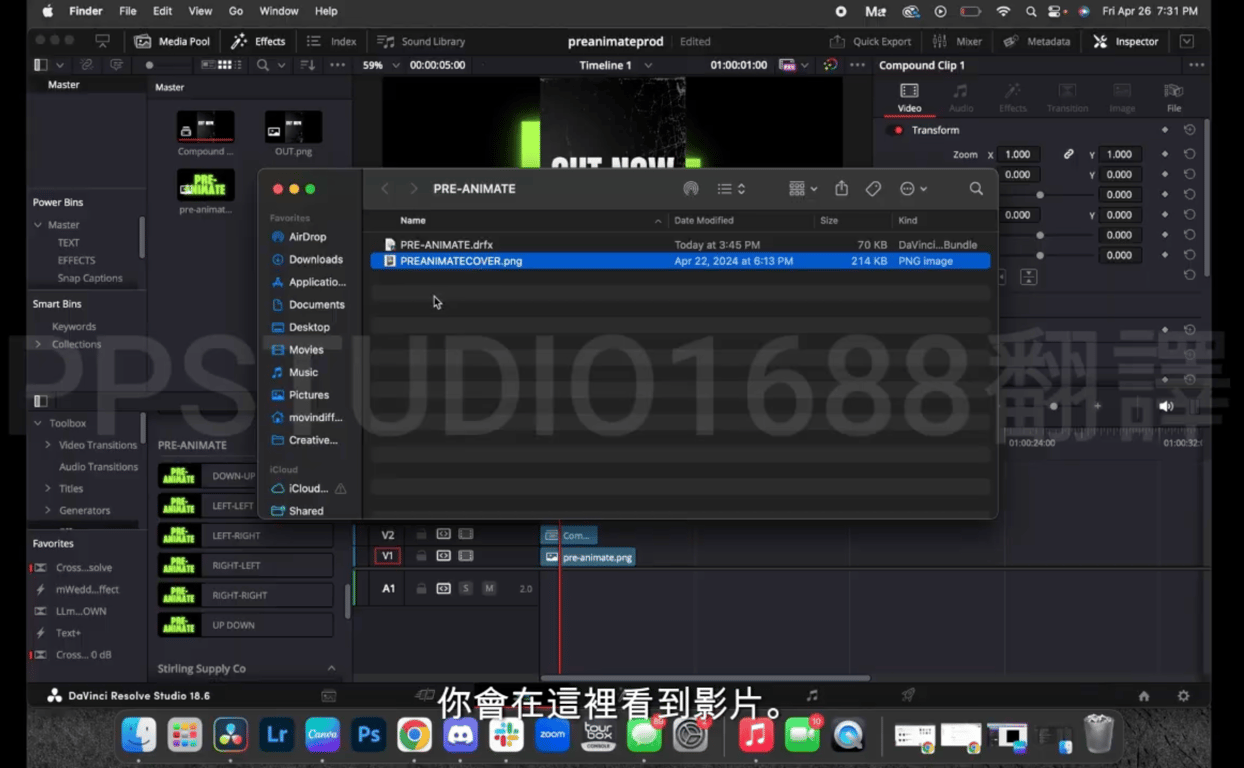Lock the A1 audio track
The image size is (1244, 768).
click(421, 589)
